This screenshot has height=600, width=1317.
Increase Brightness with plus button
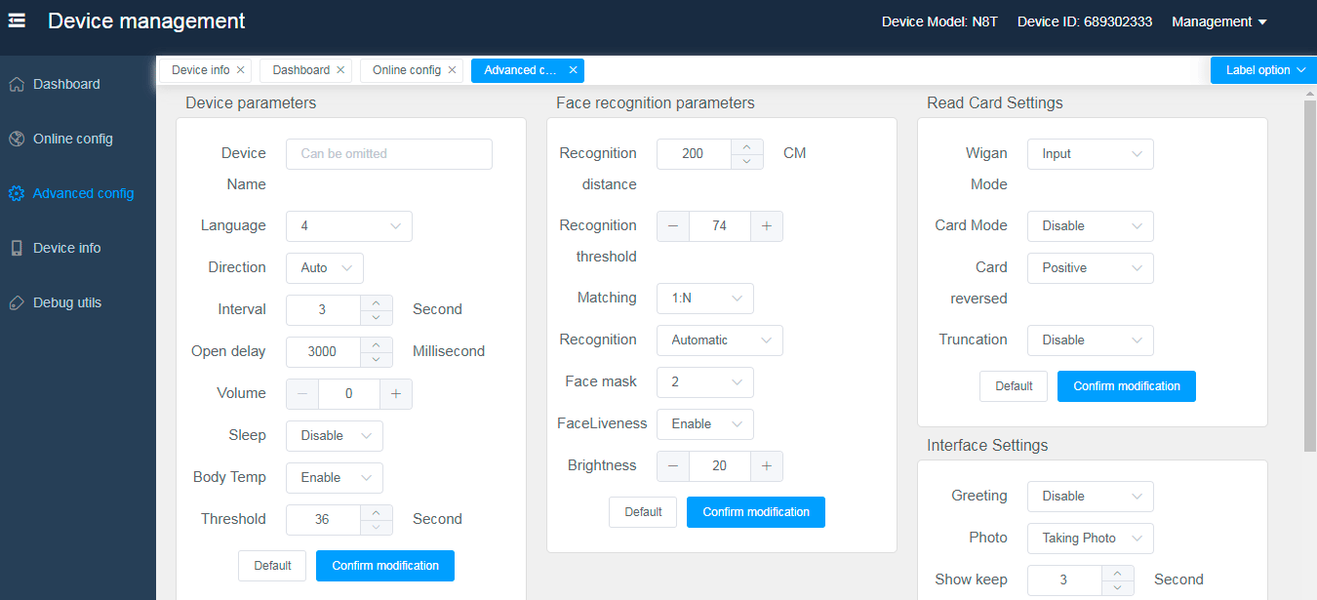(767, 466)
